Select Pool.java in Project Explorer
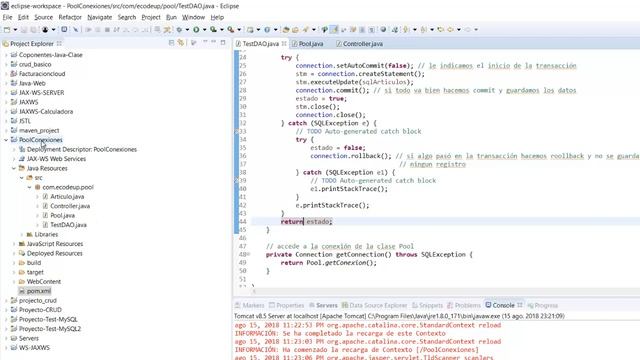This screenshot has width=640, height=360. pyautogui.click(x=62, y=215)
